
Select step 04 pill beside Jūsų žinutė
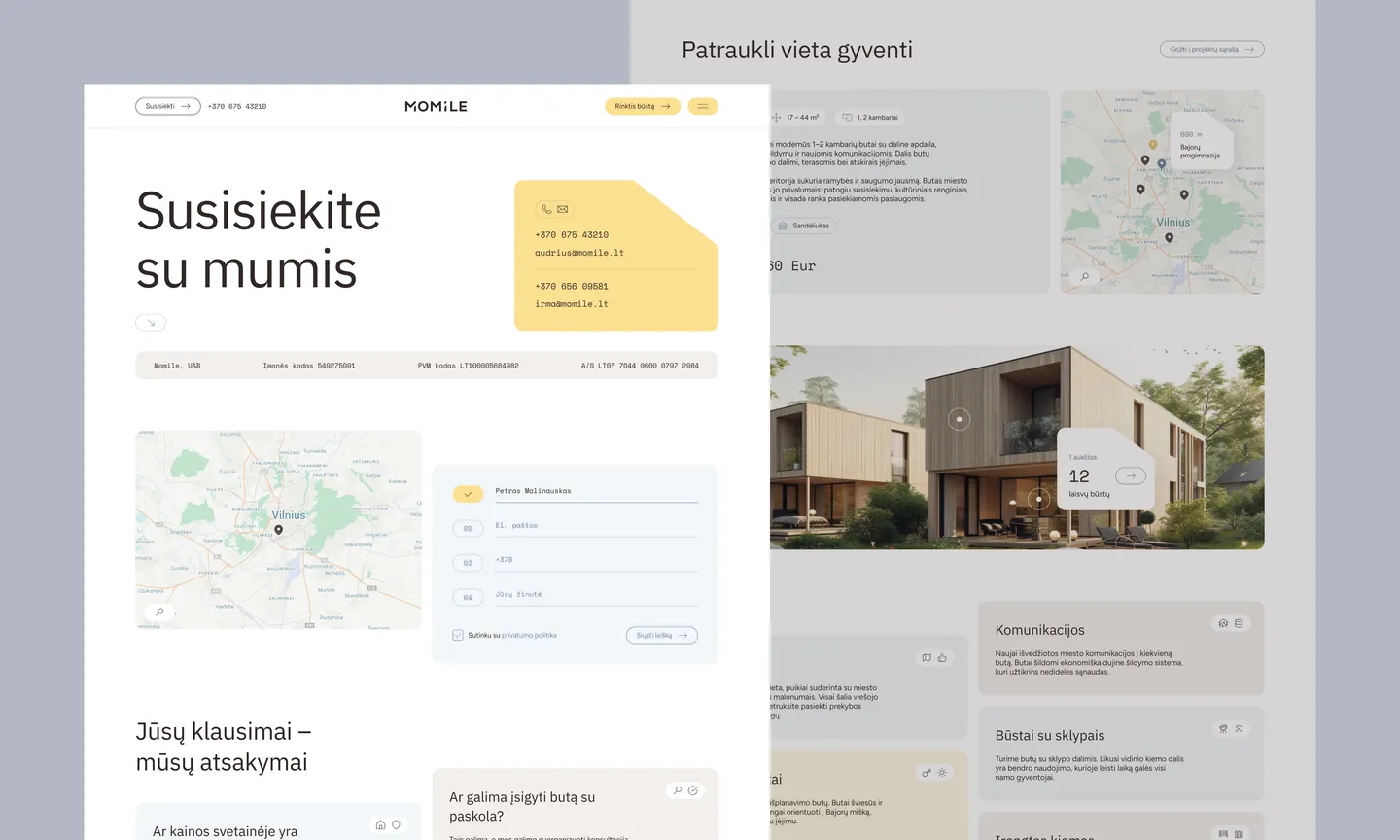coord(468,598)
